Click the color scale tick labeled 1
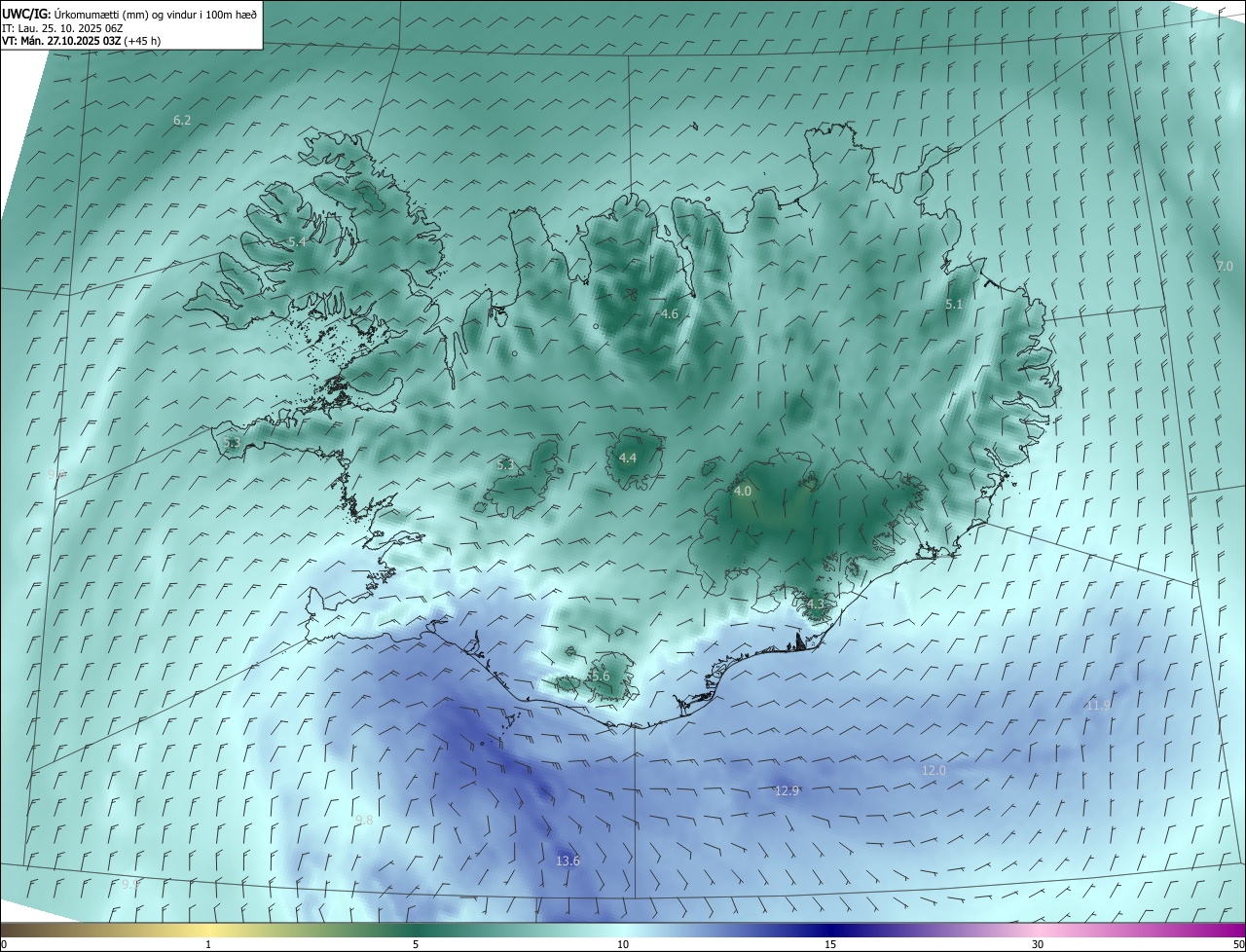Image resolution: width=1246 pixels, height=952 pixels. (208, 944)
